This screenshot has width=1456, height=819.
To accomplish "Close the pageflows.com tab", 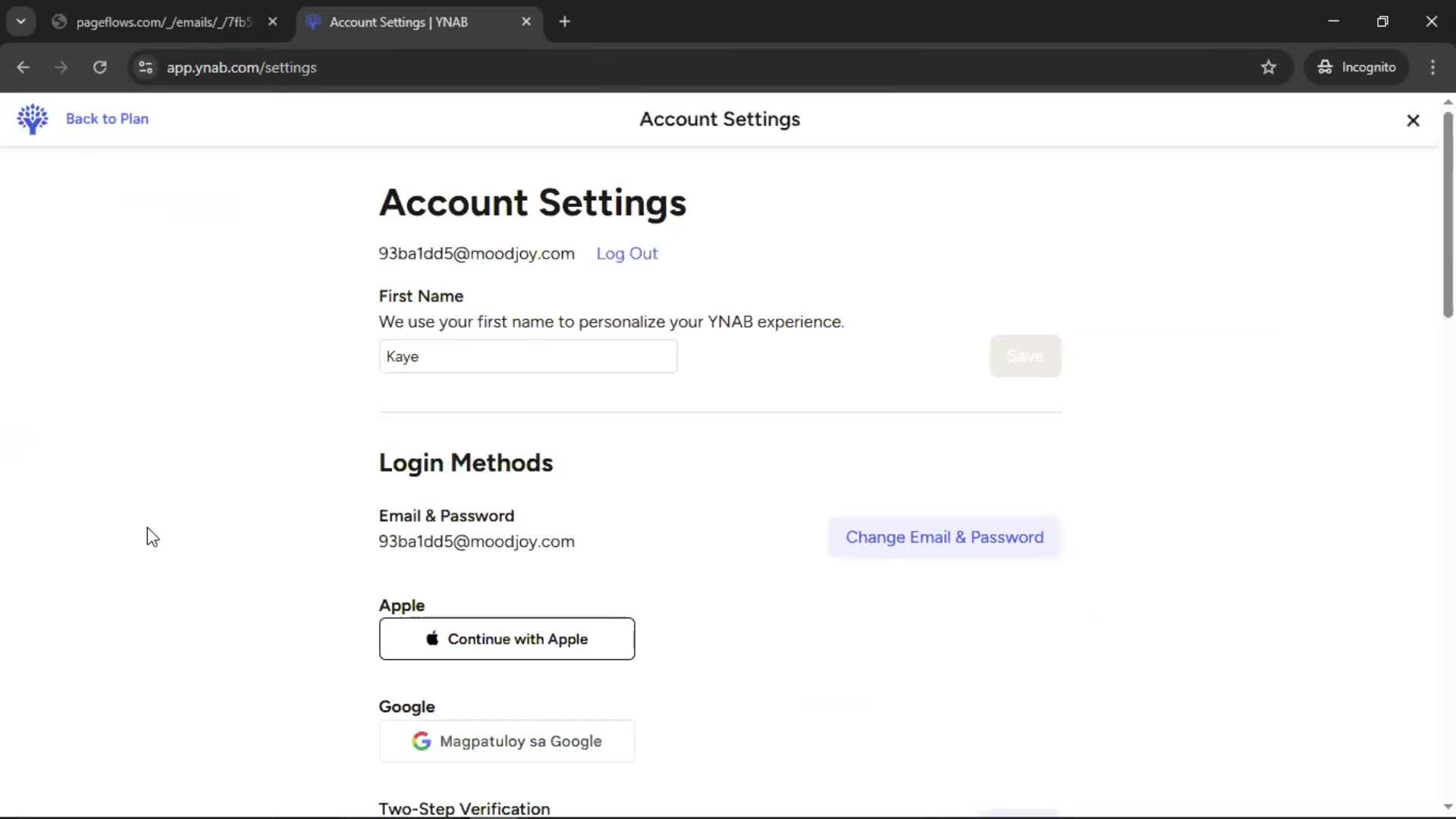I will [272, 22].
